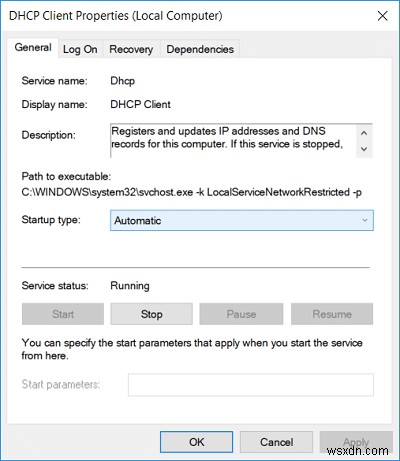Click the Service status label
Screen dimensions: 400x461
55,286
